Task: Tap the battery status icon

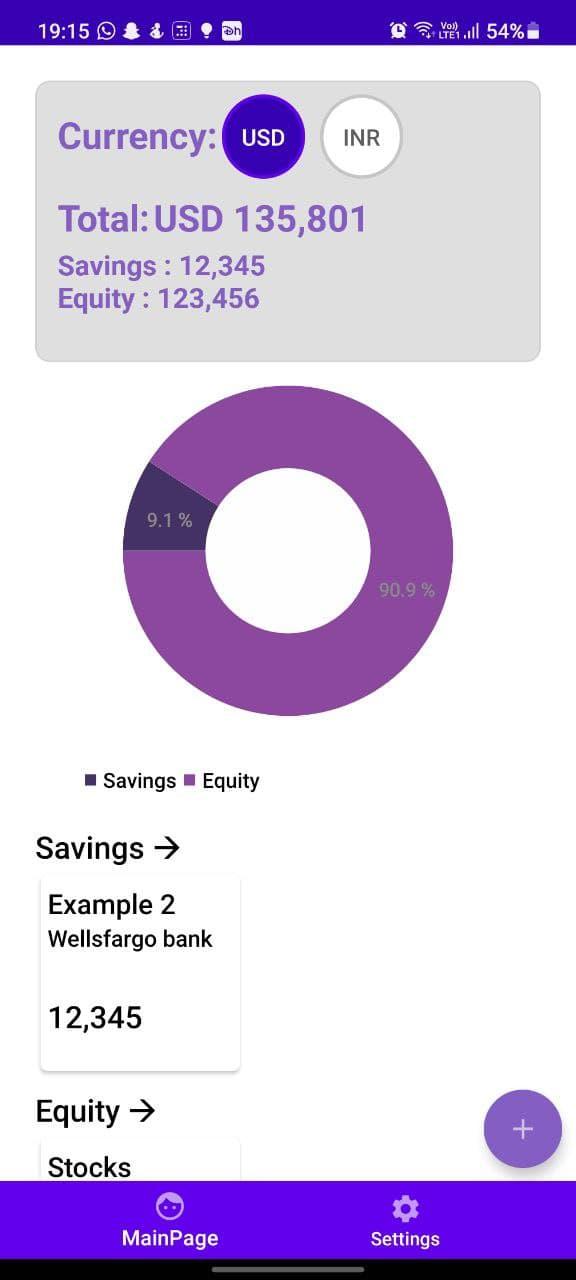Action: 533,31
